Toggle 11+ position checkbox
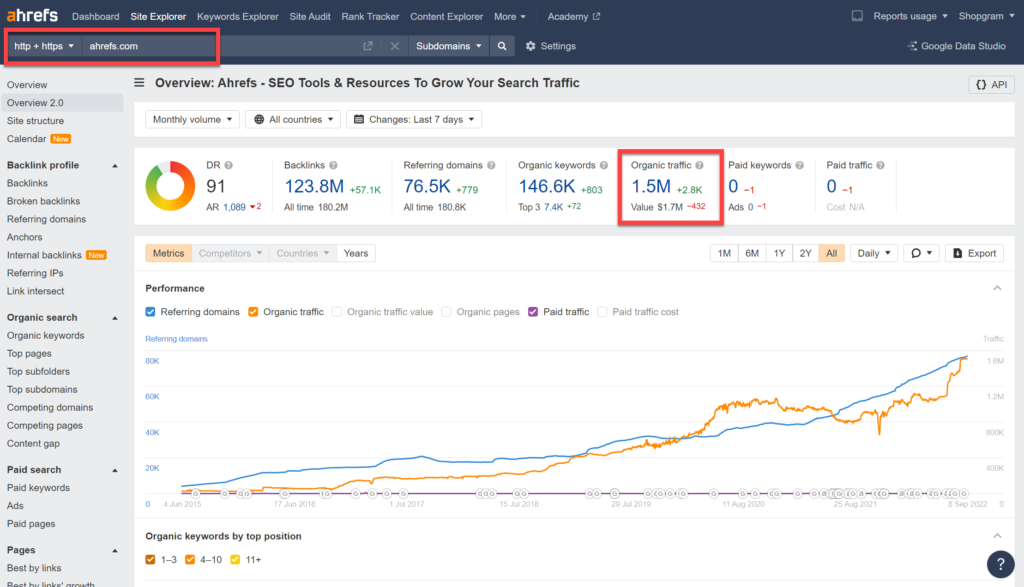Screen dimensions: 1024x587 click(235, 560)
